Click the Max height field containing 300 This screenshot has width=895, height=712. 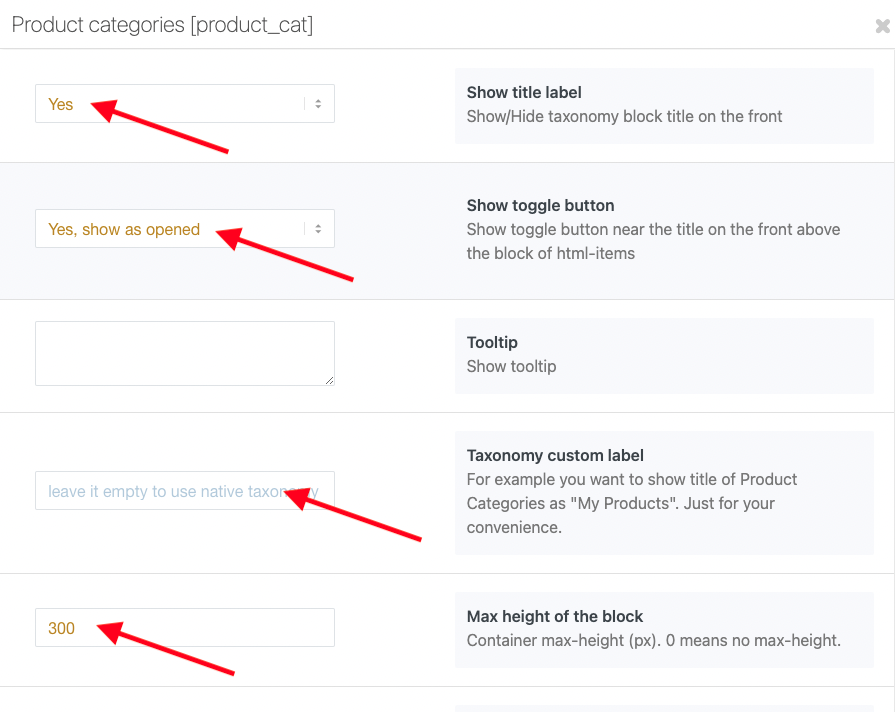[185, 627]
